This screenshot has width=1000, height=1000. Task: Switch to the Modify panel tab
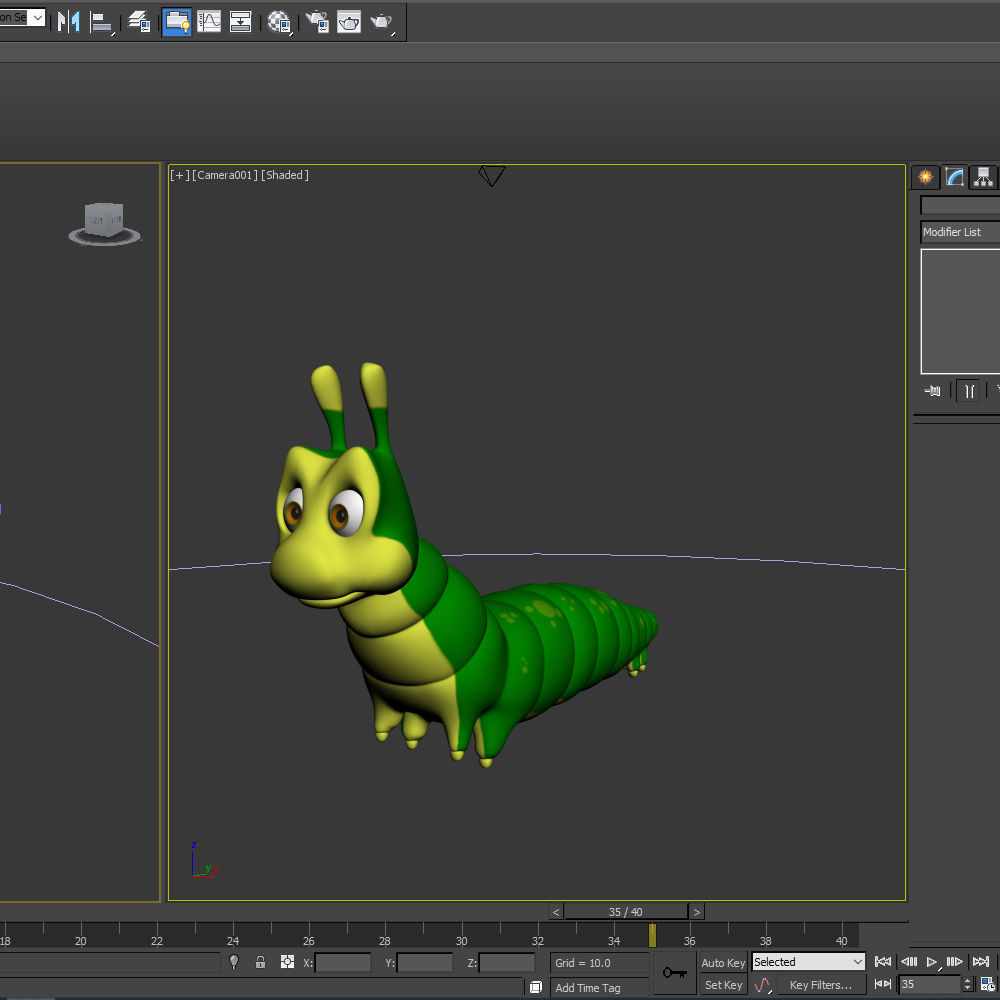(x=955, y=177)
